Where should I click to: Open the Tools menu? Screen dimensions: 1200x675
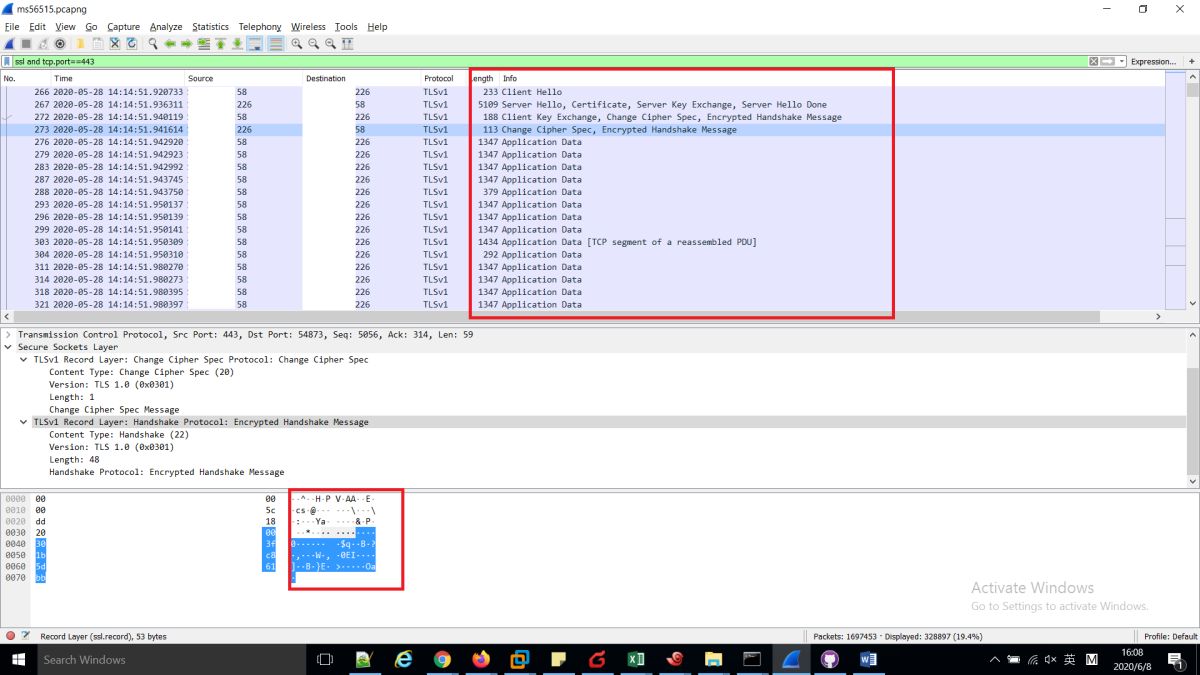(346, 27)
